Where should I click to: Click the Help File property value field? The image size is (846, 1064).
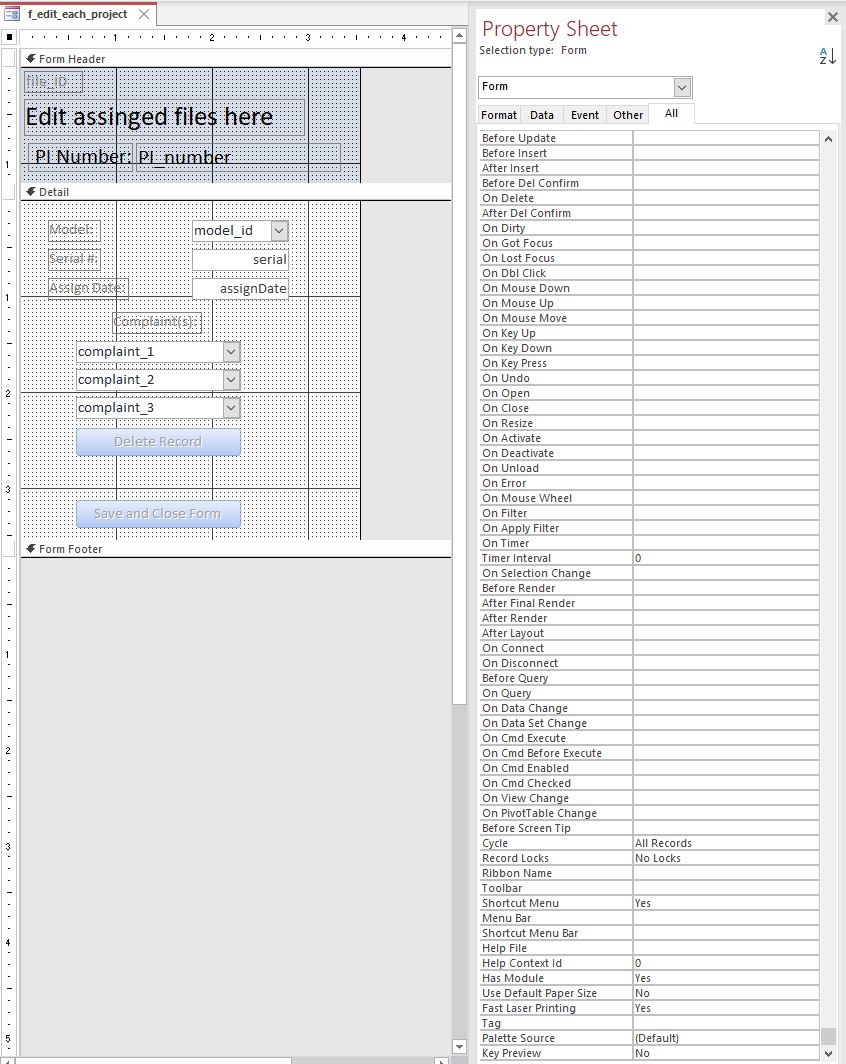(x=725, y=949)
